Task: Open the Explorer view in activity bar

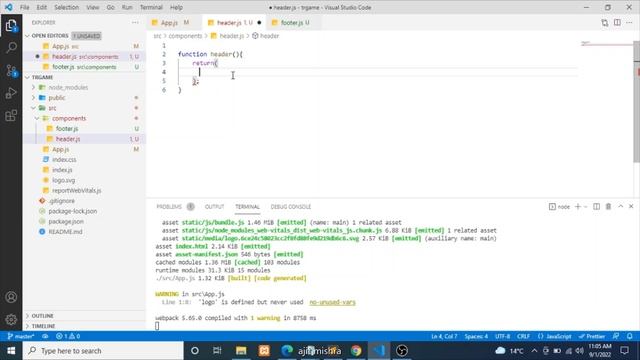Action: [11, 26]
